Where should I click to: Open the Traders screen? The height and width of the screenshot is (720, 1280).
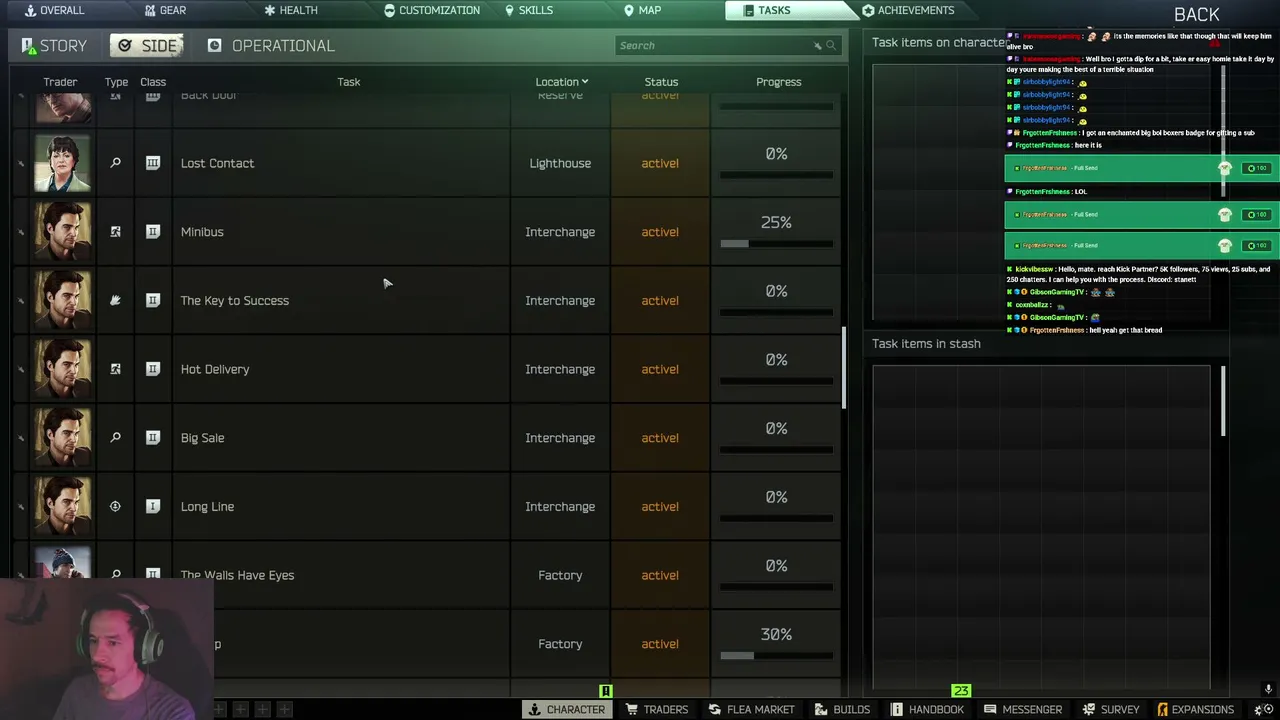656,709
